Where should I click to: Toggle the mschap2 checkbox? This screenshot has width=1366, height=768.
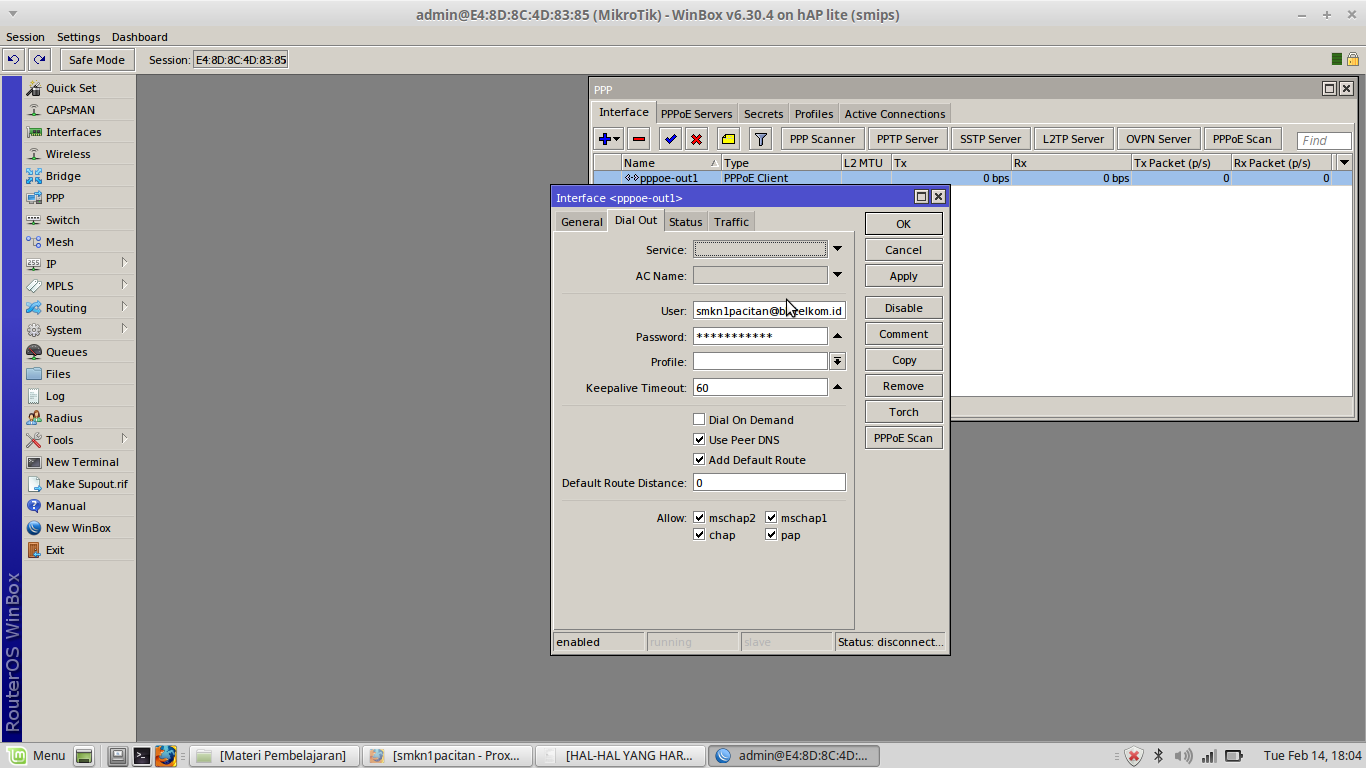699,518
